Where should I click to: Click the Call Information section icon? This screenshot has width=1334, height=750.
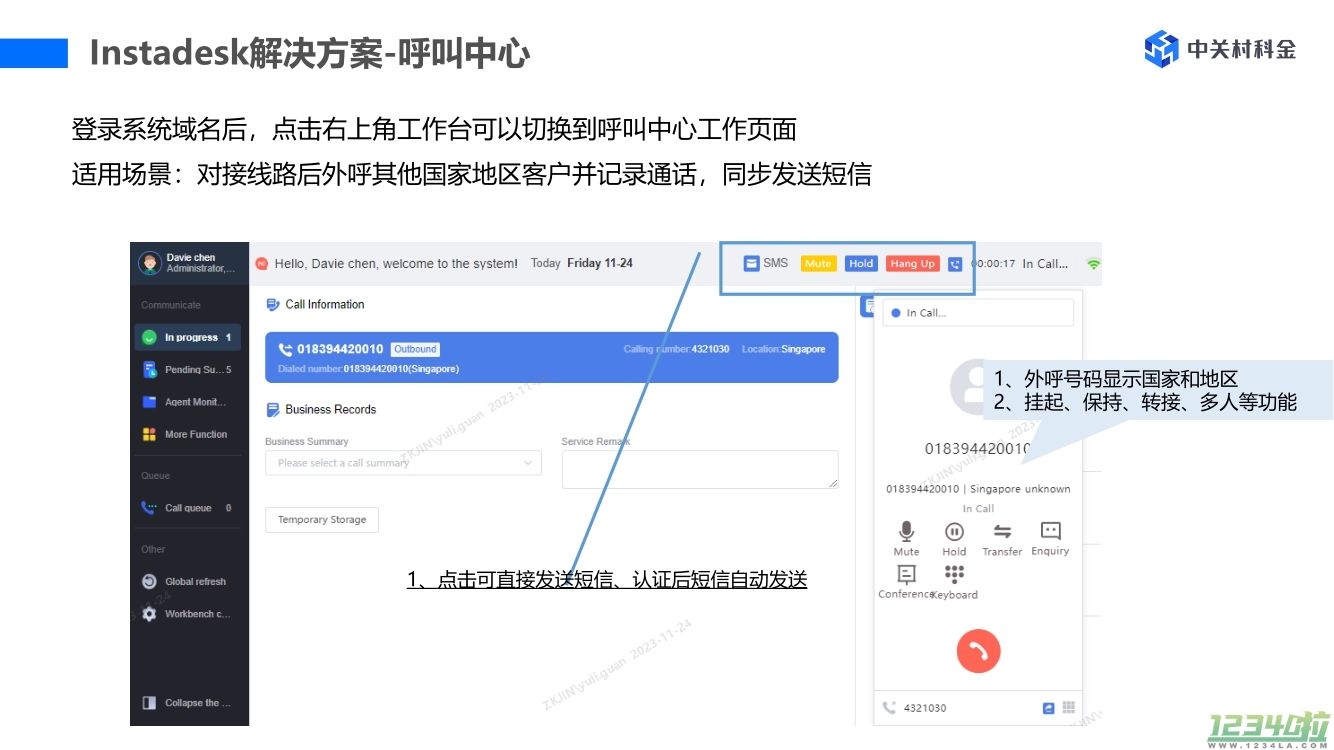coord(273,305)
